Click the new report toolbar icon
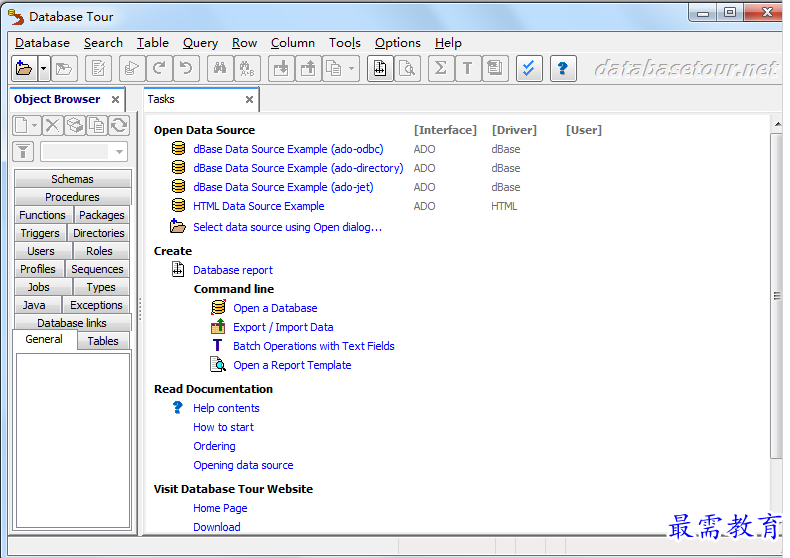This screenshot has width=790, height=558. [380, 68]
